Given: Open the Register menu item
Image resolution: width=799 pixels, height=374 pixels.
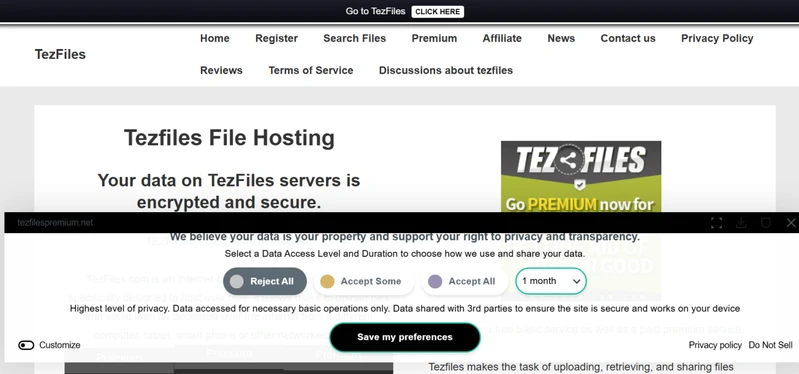Looking at the screenshot, I should (x=276, y=38).
